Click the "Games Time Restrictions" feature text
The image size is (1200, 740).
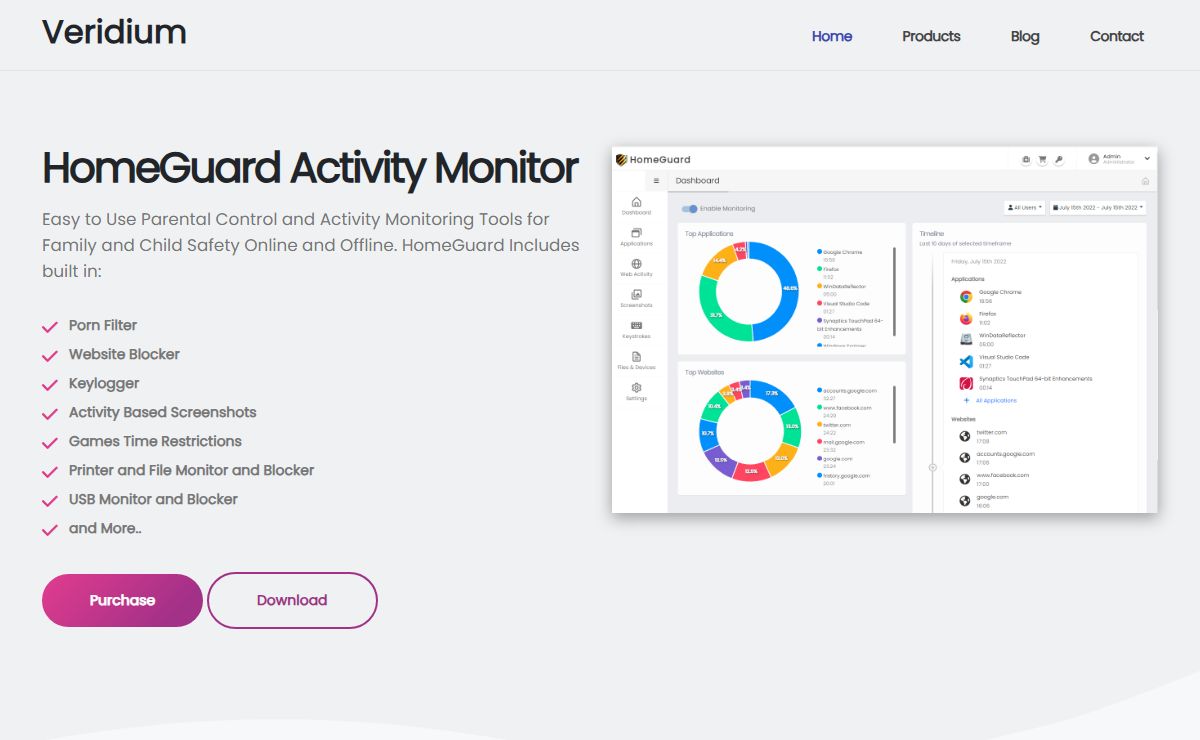pos(155,441)
